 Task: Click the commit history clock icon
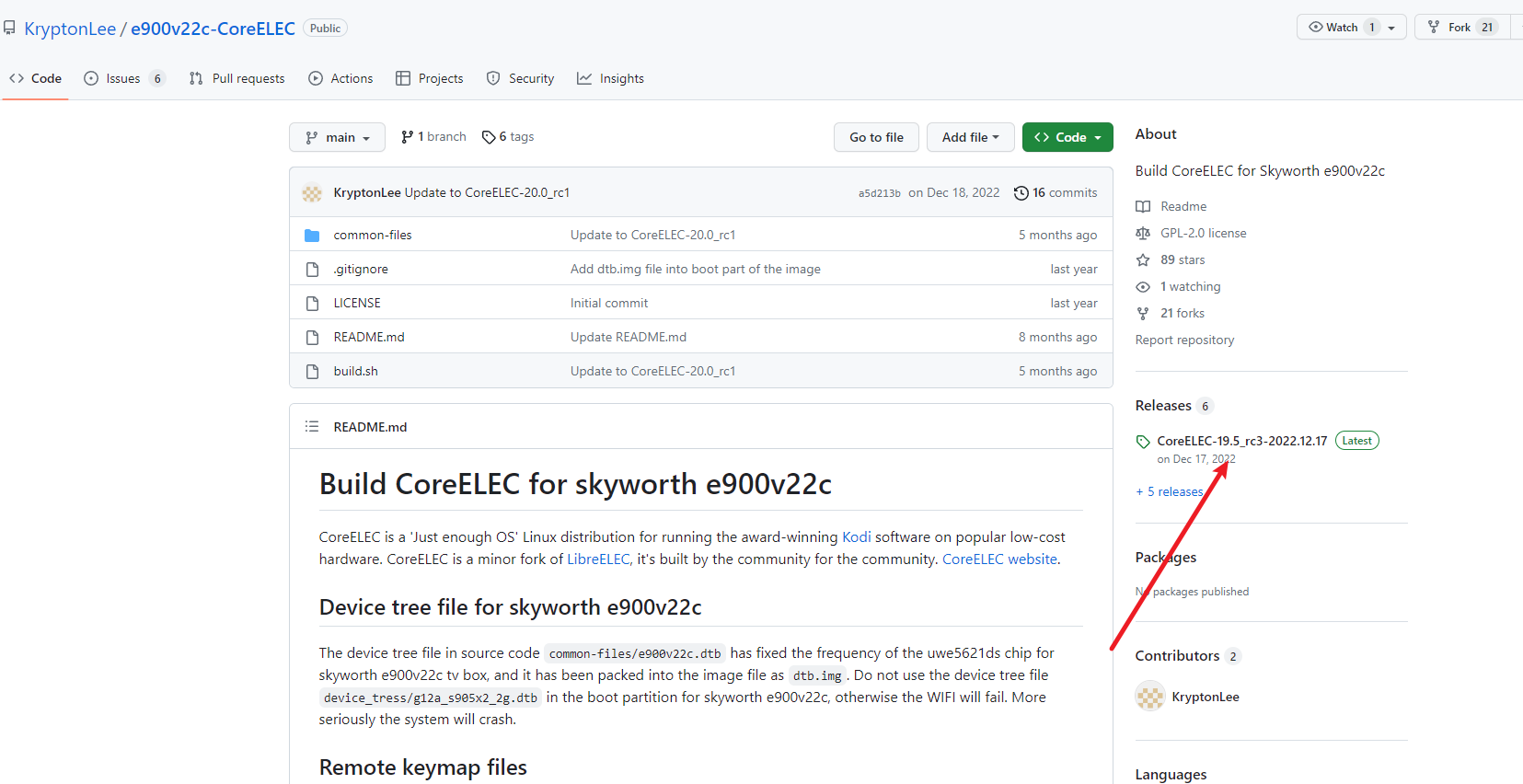pos(1021,193)
